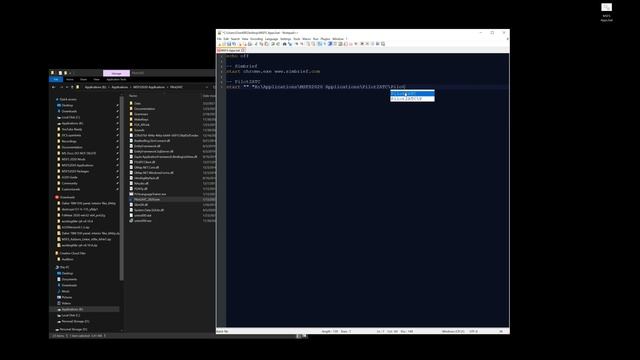This screenshot has height=360, width=640.
Task: Open Notepad++ Edit menu
Action: [226, 39]
